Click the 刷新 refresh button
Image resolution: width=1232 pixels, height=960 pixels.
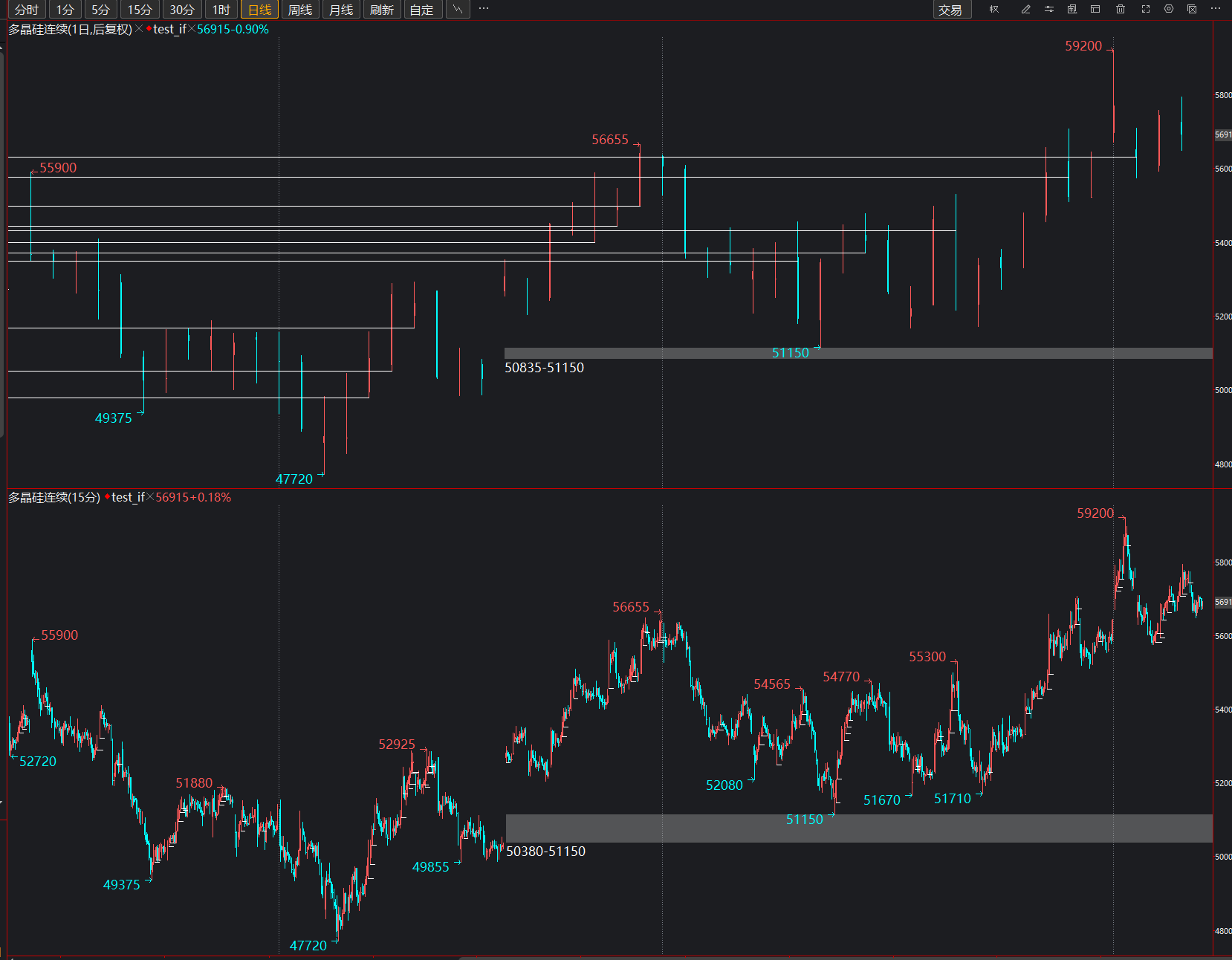pyautogui.click(x=381, y=10)
